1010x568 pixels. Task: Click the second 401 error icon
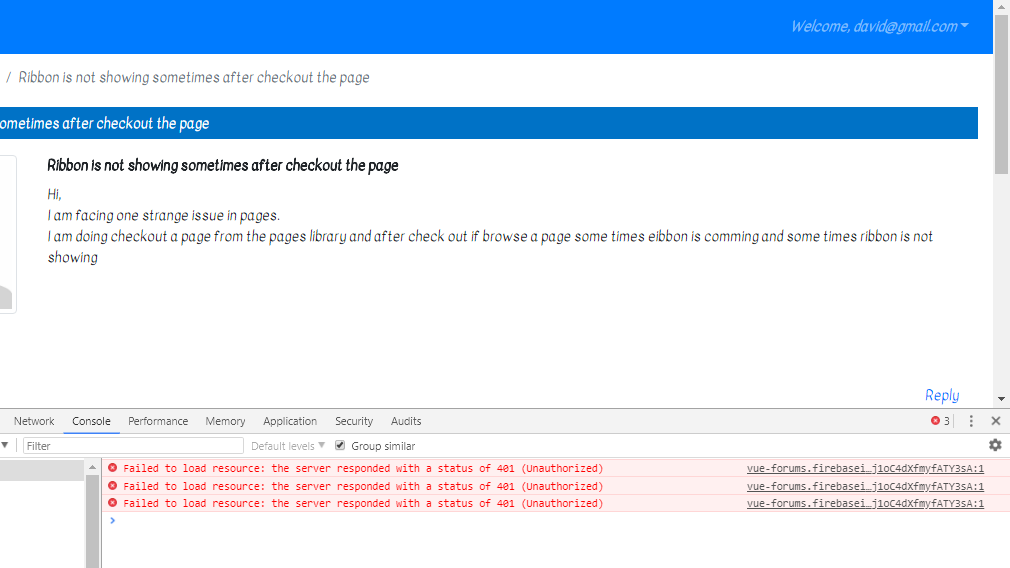[x=112, y=486]
